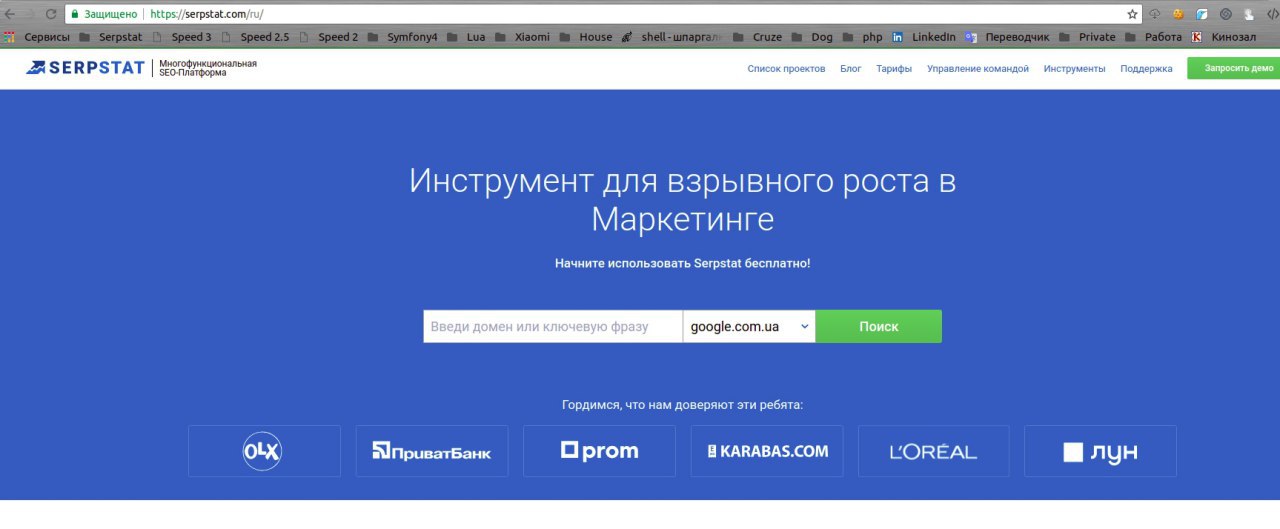Open the Symfony4 bookmarks folder
Viewport: 1280px width, 529px height.
click(402, 37)
